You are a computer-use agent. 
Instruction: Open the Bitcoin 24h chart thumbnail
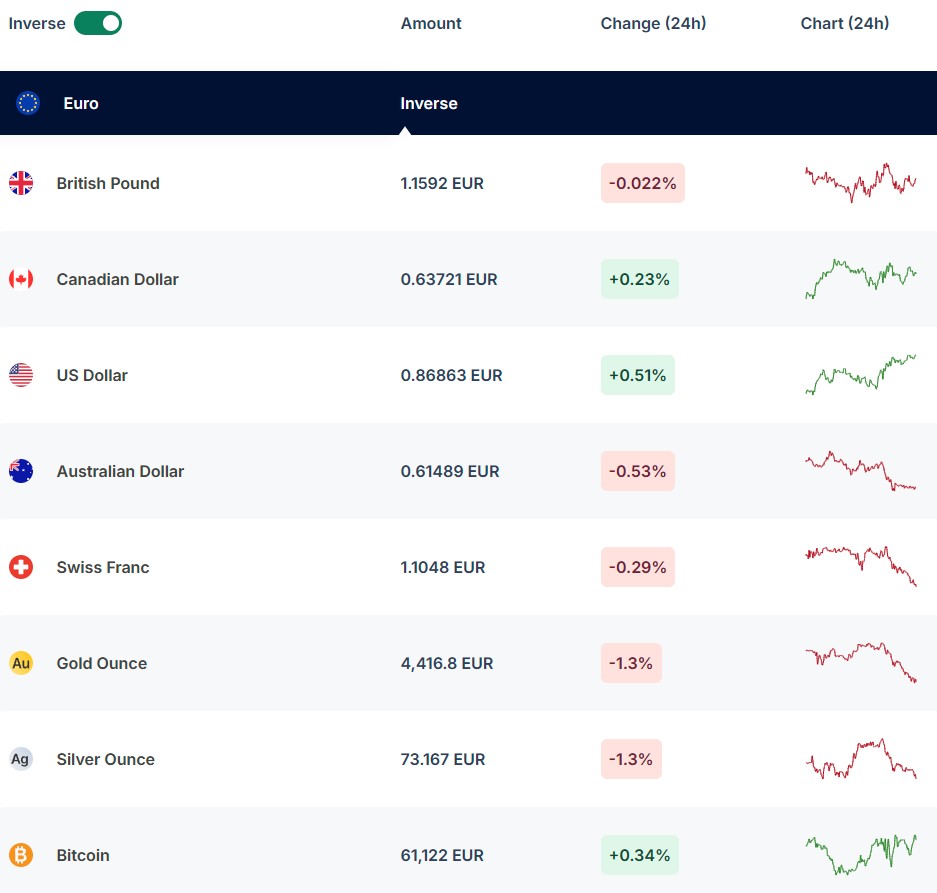point(860,855)
